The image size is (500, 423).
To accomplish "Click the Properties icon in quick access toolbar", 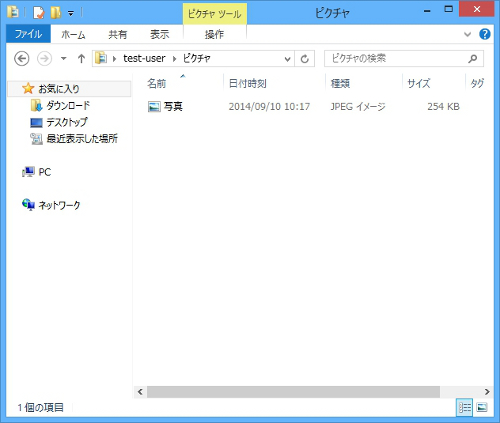I will (39, 13).
